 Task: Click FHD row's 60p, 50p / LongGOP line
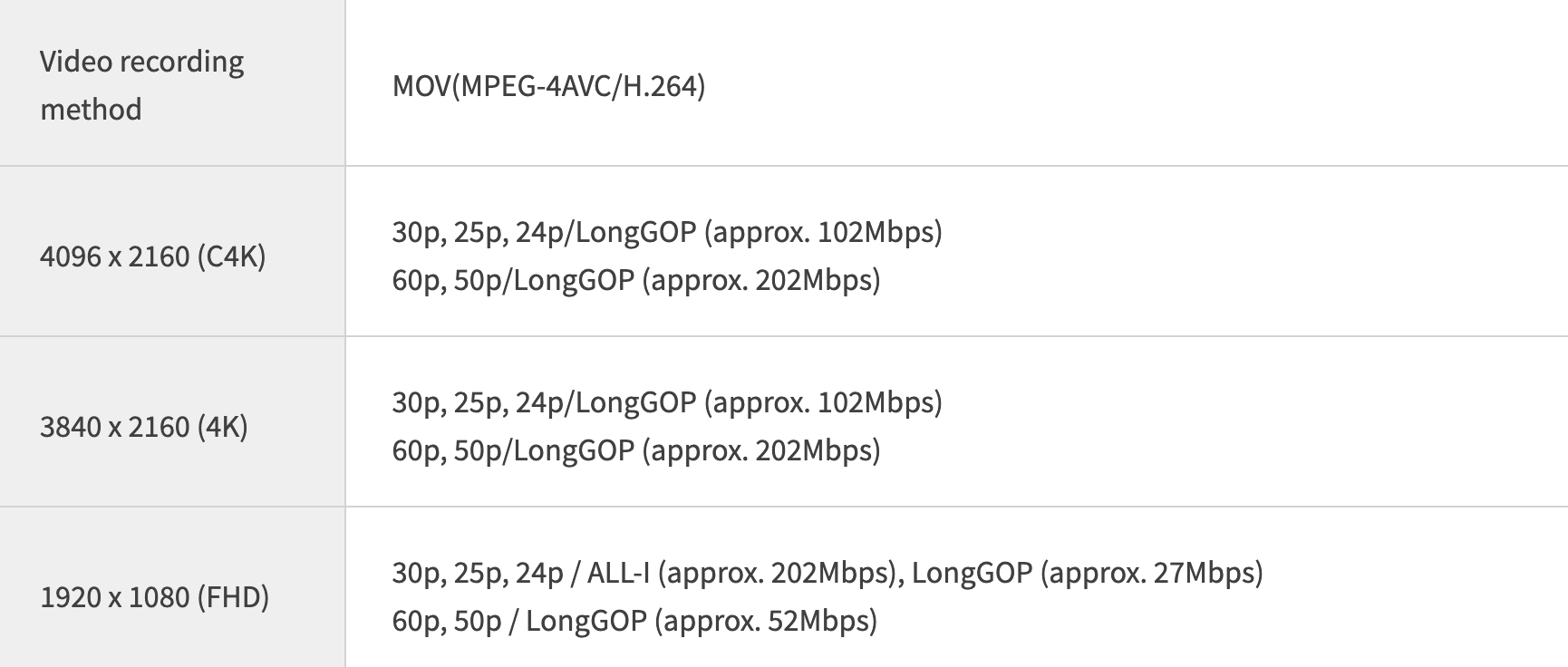[634, 621]
